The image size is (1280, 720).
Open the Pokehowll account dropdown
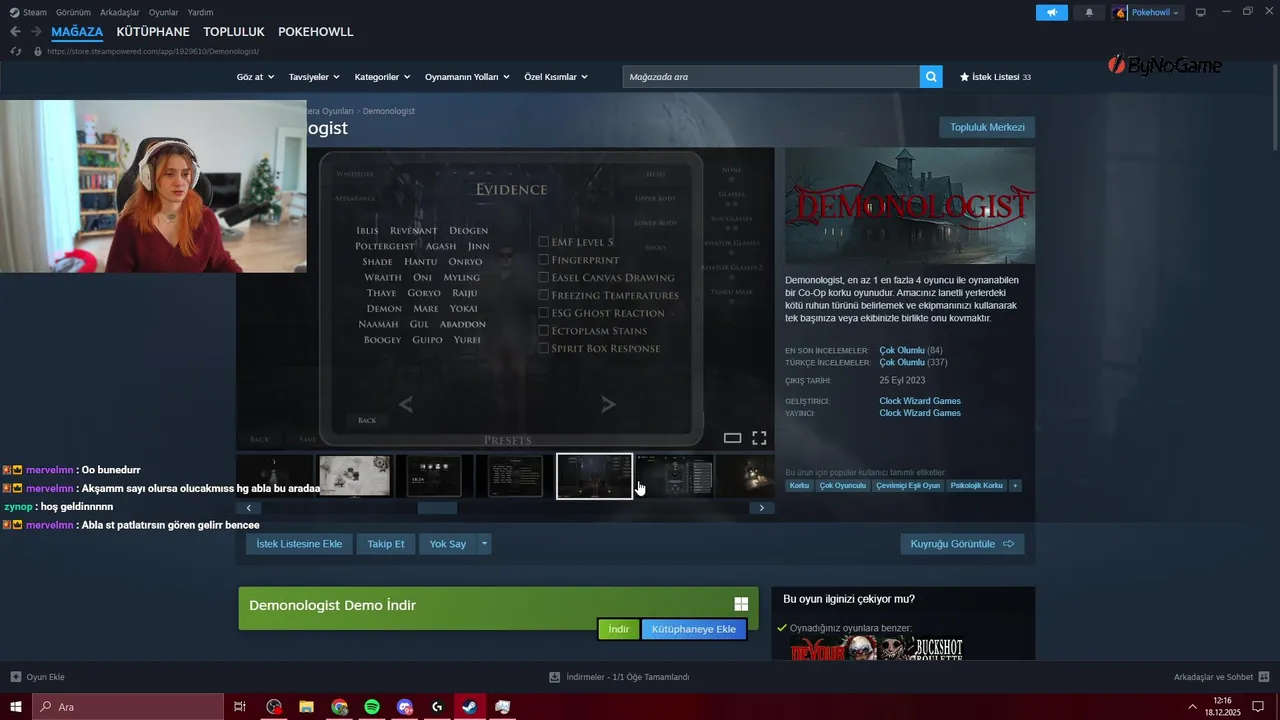coord(1156,12)
